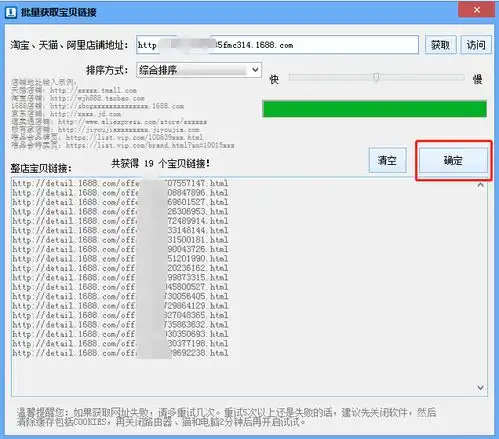Select the link ending 30377198.html
This screenshot has height=439, width=499.
[120, 343]
